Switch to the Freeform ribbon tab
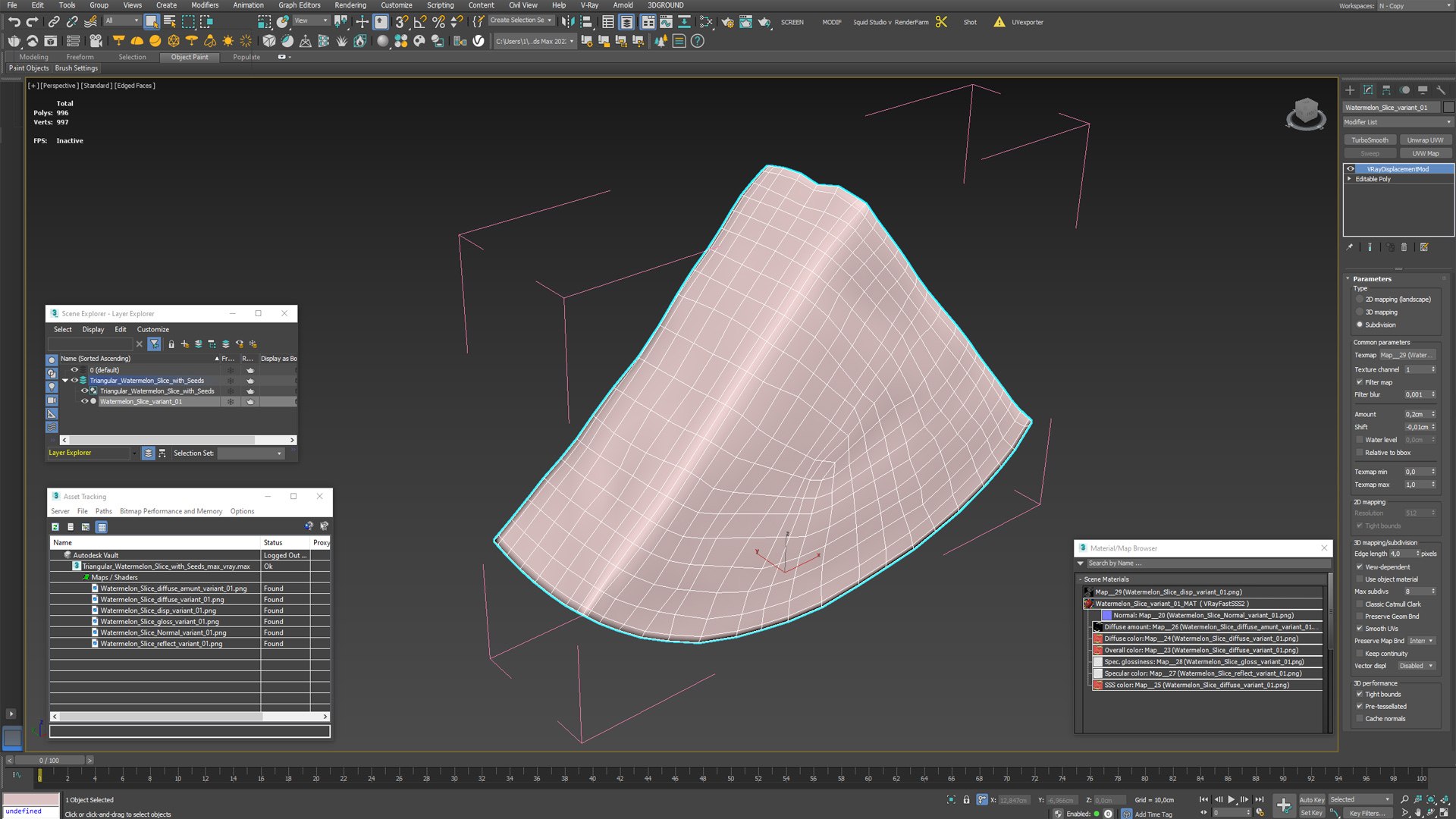1456x819 pixels. [x=80, y=57]
